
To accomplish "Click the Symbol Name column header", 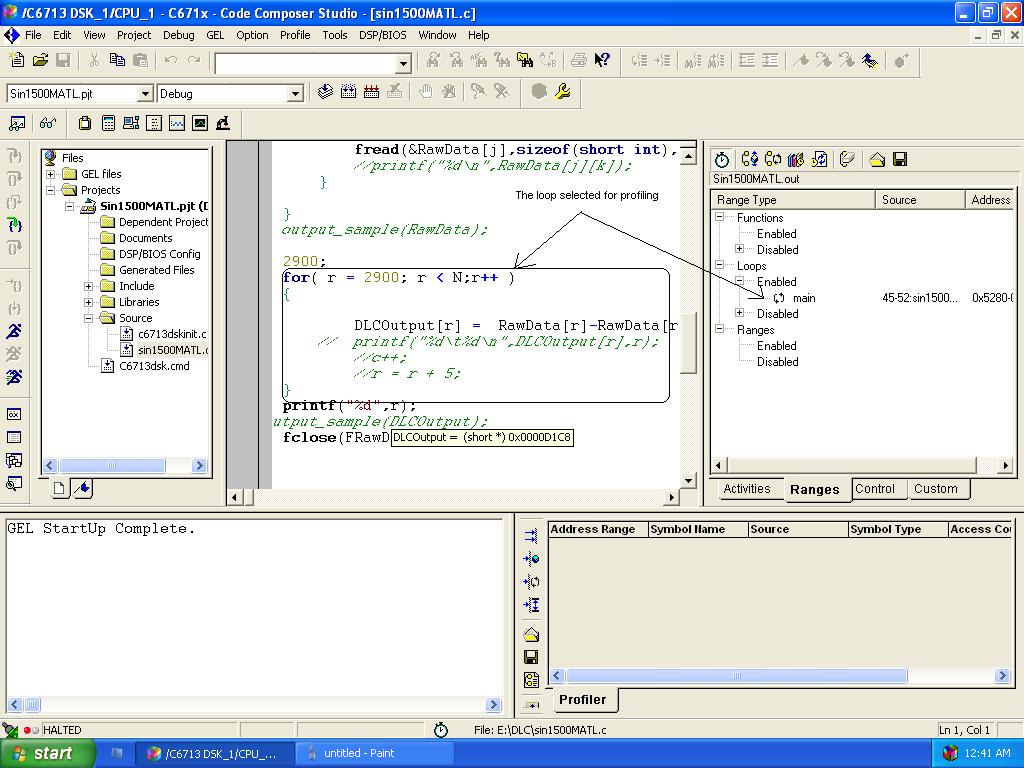I will coord(697,530).
